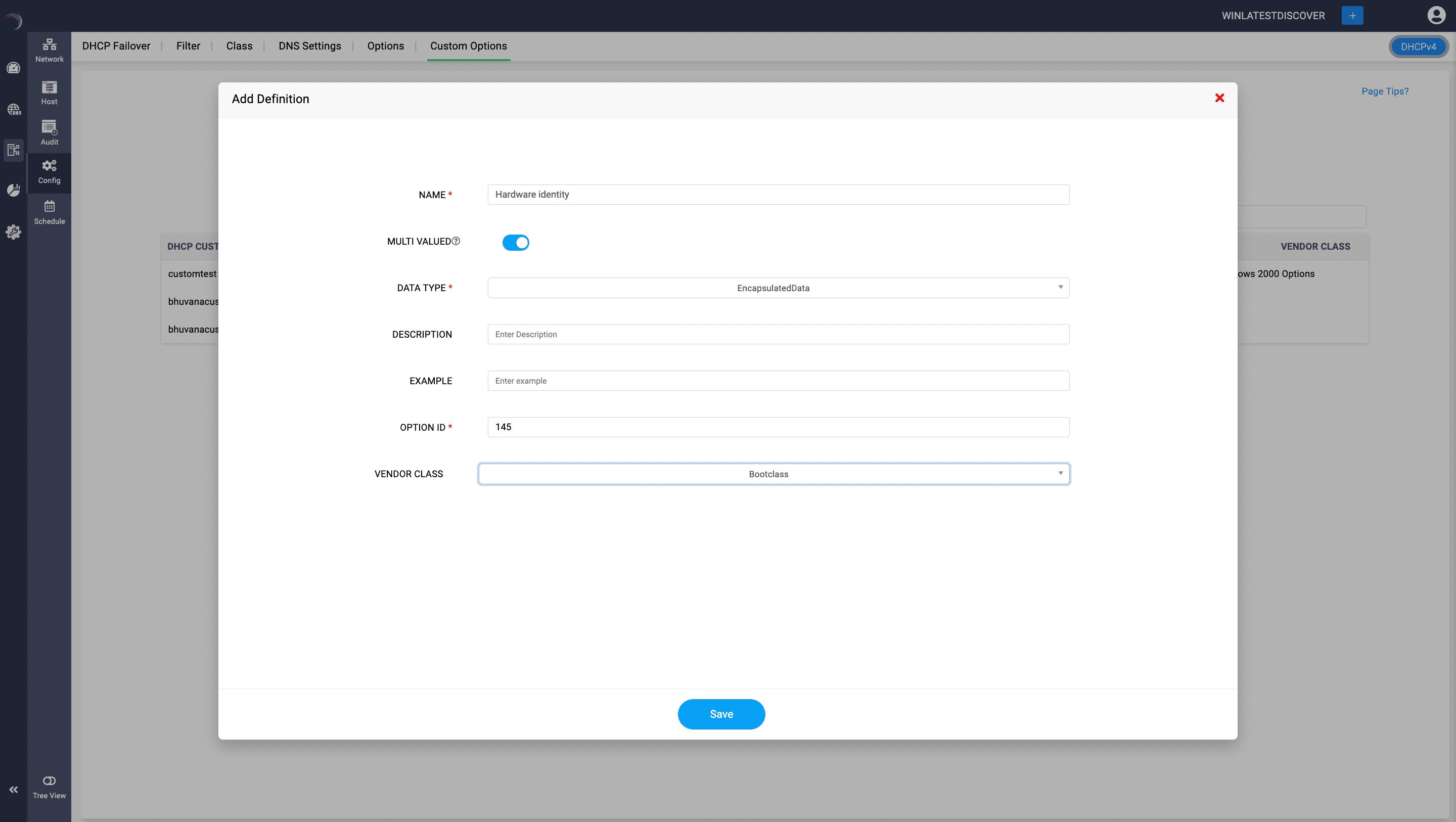1456x822 pixels.
Task: Open the DNS globe icon
Action: (x=13, y=110)
